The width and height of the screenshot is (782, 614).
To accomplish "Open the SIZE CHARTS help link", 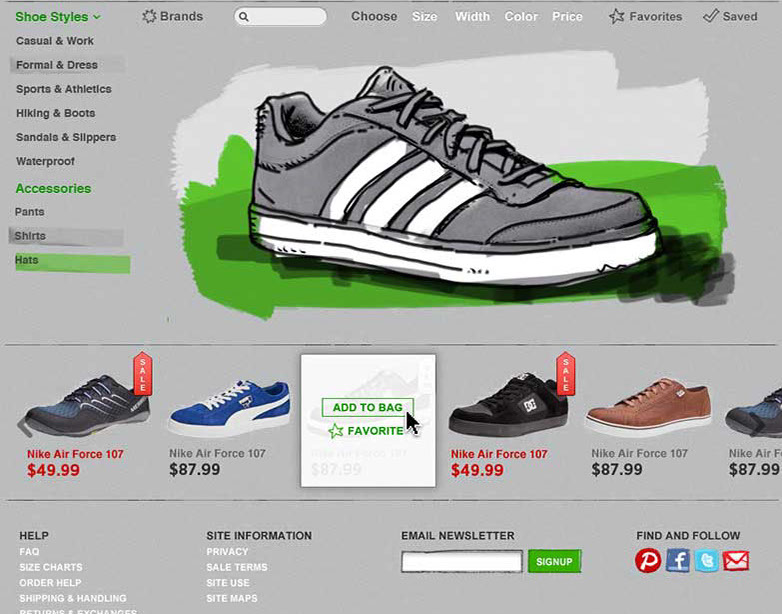I will 51,567.
